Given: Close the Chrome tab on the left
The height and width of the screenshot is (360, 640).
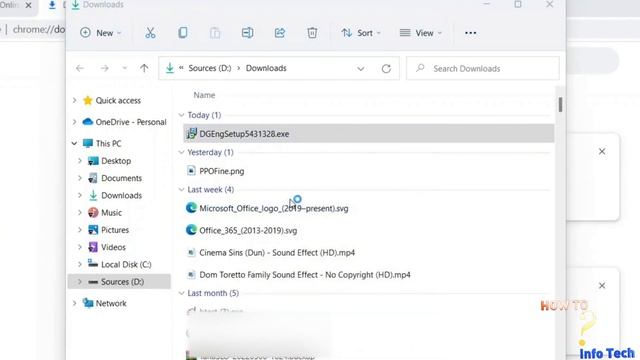Looking at the screenshot, I should [28, 5].
